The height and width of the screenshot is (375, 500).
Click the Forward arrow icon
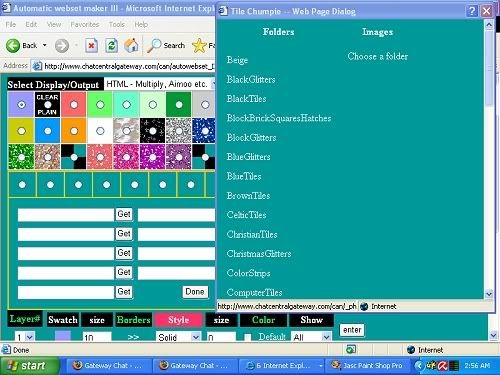pos(62,46)
